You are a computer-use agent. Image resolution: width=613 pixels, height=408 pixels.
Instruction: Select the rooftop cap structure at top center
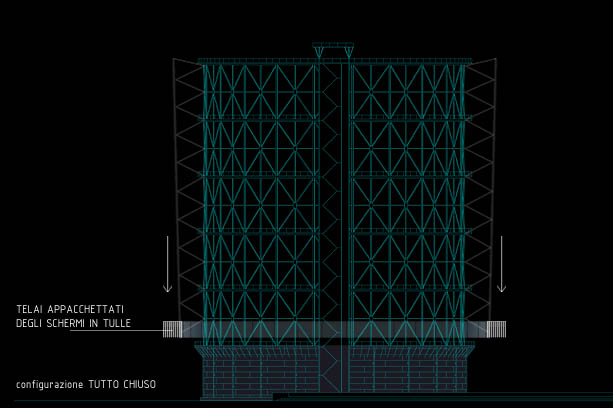click(333, 49)
